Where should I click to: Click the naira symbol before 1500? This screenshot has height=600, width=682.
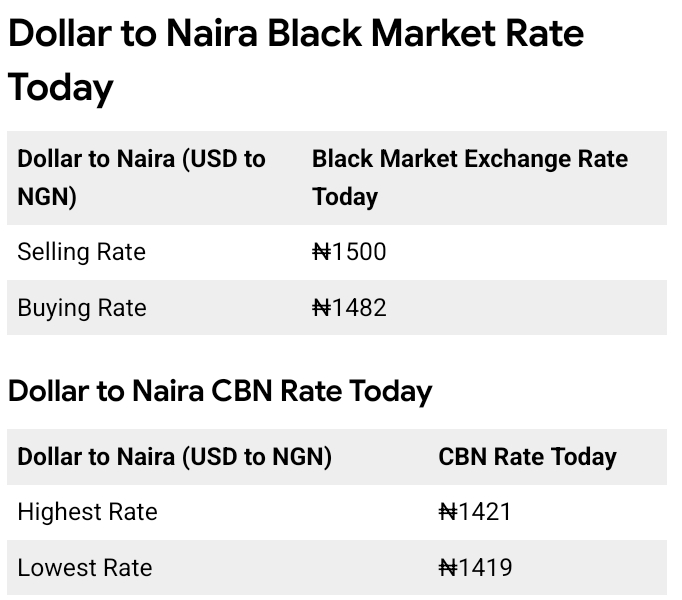tap(321, 252)
